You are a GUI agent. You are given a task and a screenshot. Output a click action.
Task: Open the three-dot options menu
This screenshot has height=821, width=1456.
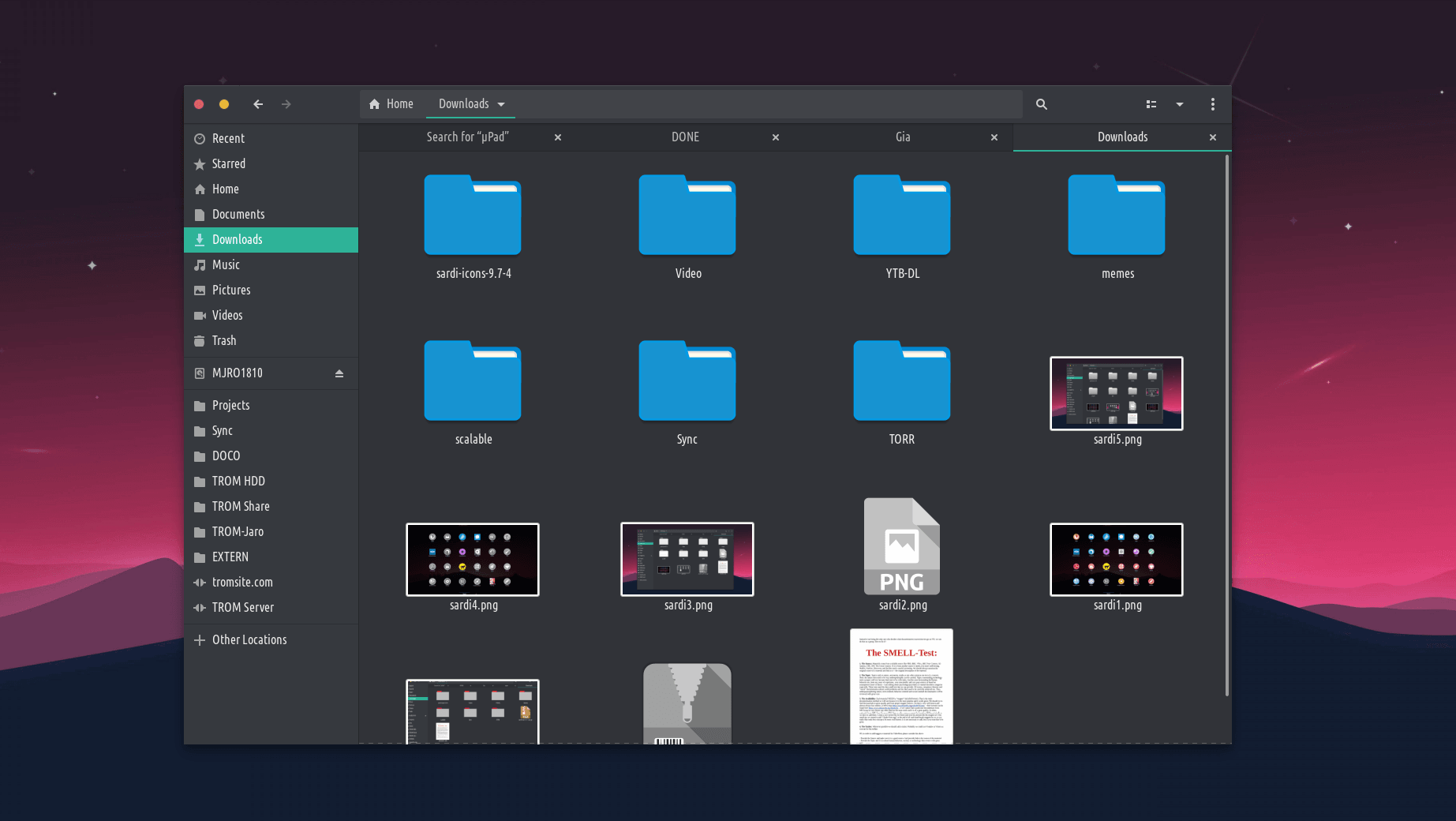pyautogui.click(x=1212, y=104)
